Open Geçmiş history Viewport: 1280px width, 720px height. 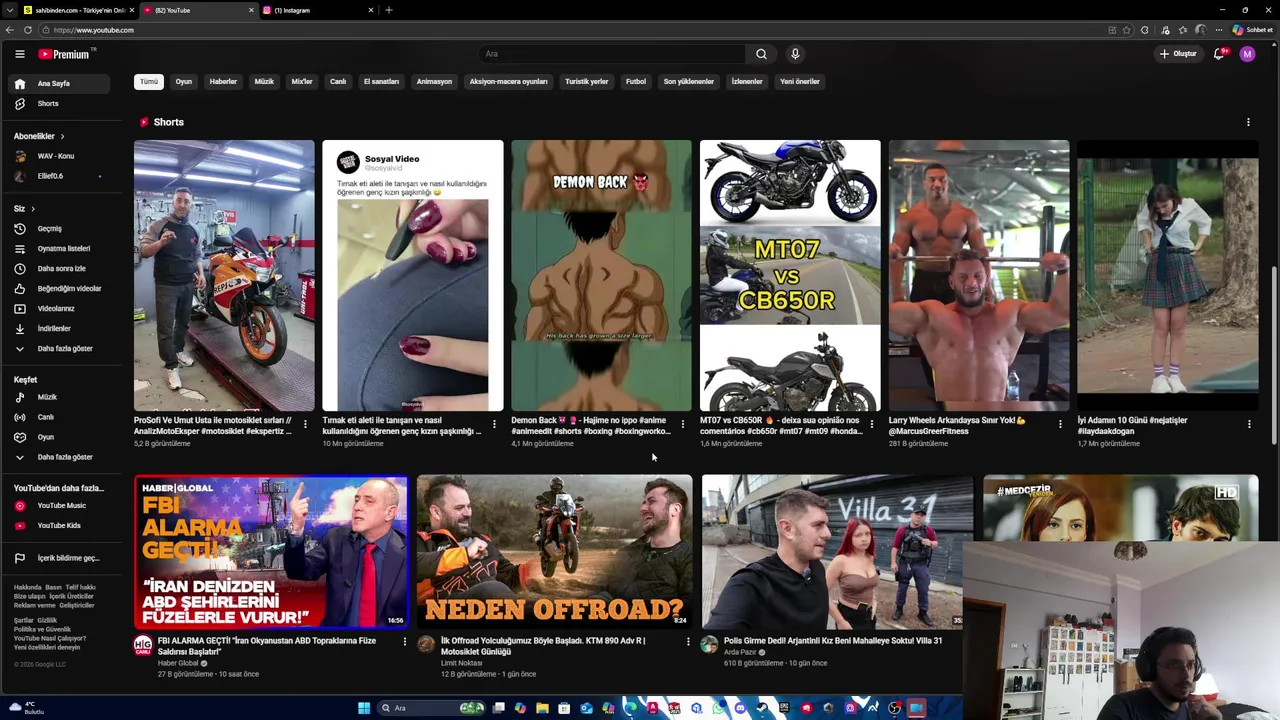tap(61, 229)
